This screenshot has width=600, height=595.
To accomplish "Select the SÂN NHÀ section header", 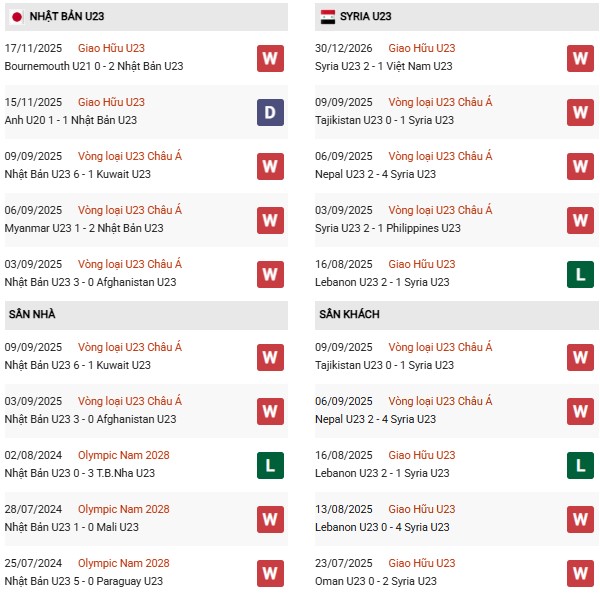I will 32,314.
